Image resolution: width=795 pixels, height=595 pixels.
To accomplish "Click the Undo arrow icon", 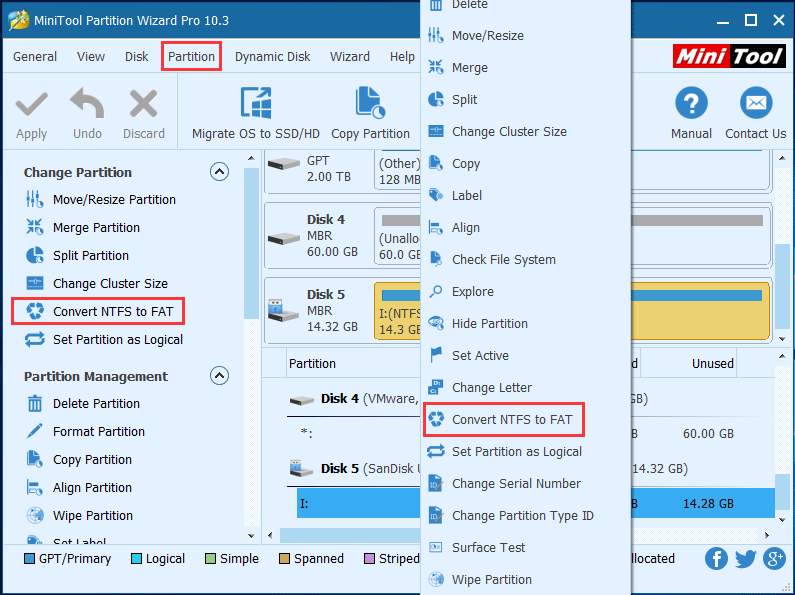I will tap(87, 103).
